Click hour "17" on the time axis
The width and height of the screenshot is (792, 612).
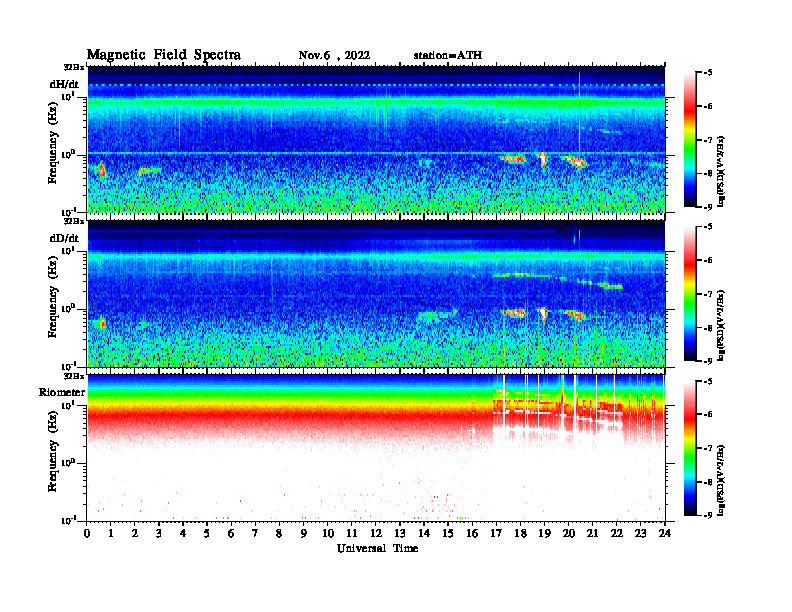(497, 533)
